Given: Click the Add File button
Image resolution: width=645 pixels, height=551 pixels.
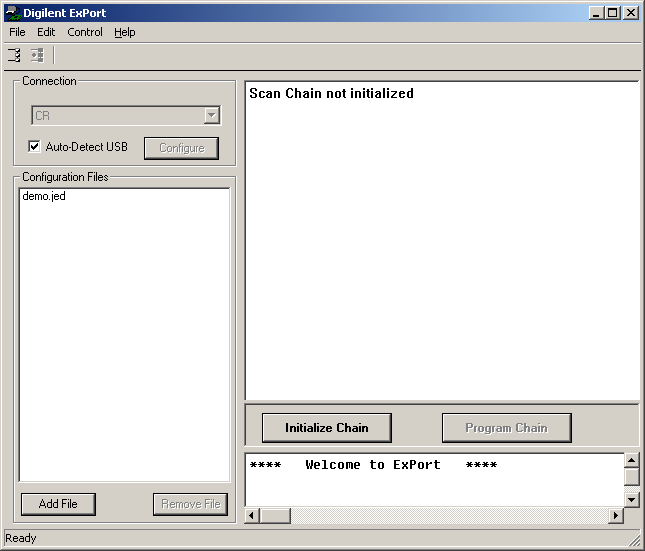Looking at the screenshot, I should 58,504.
